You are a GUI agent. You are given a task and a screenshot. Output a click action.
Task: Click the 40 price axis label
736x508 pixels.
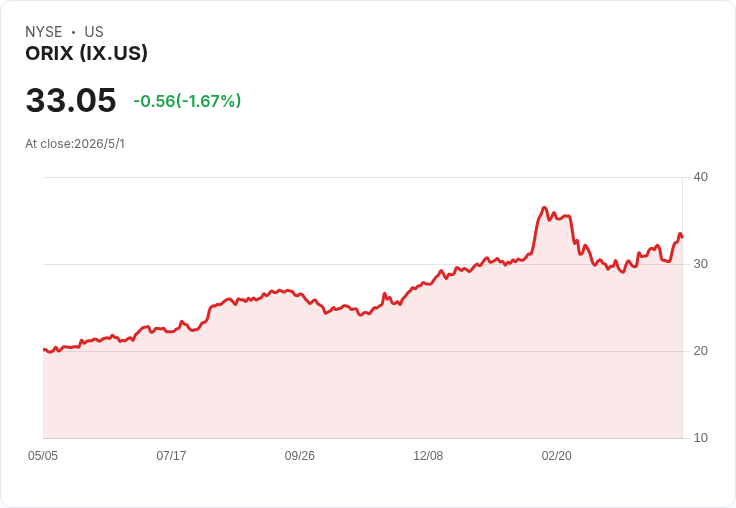(700, 177)
